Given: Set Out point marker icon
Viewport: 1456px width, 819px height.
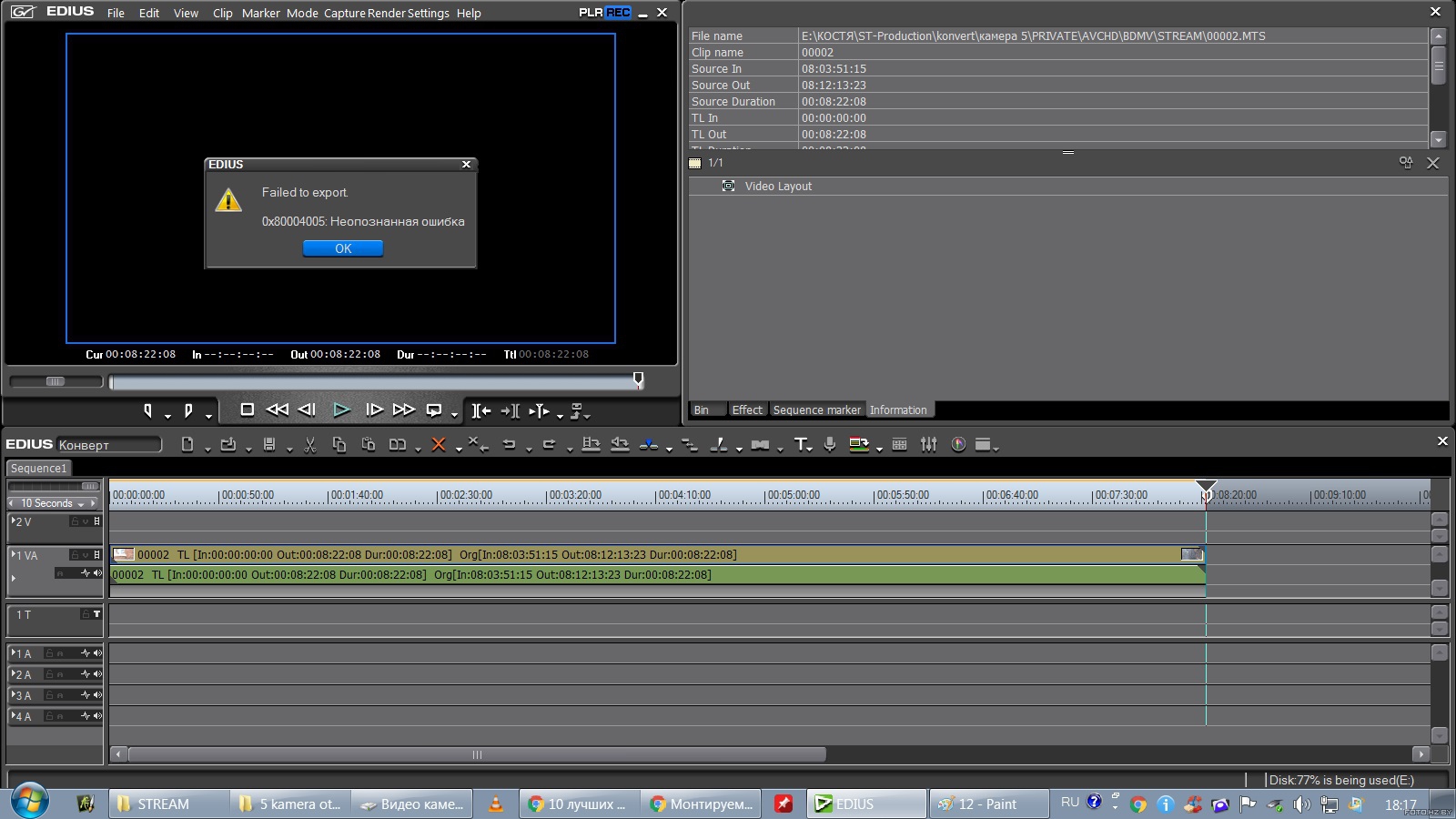Looking at the screenshot, I should (x=188, y=410).
